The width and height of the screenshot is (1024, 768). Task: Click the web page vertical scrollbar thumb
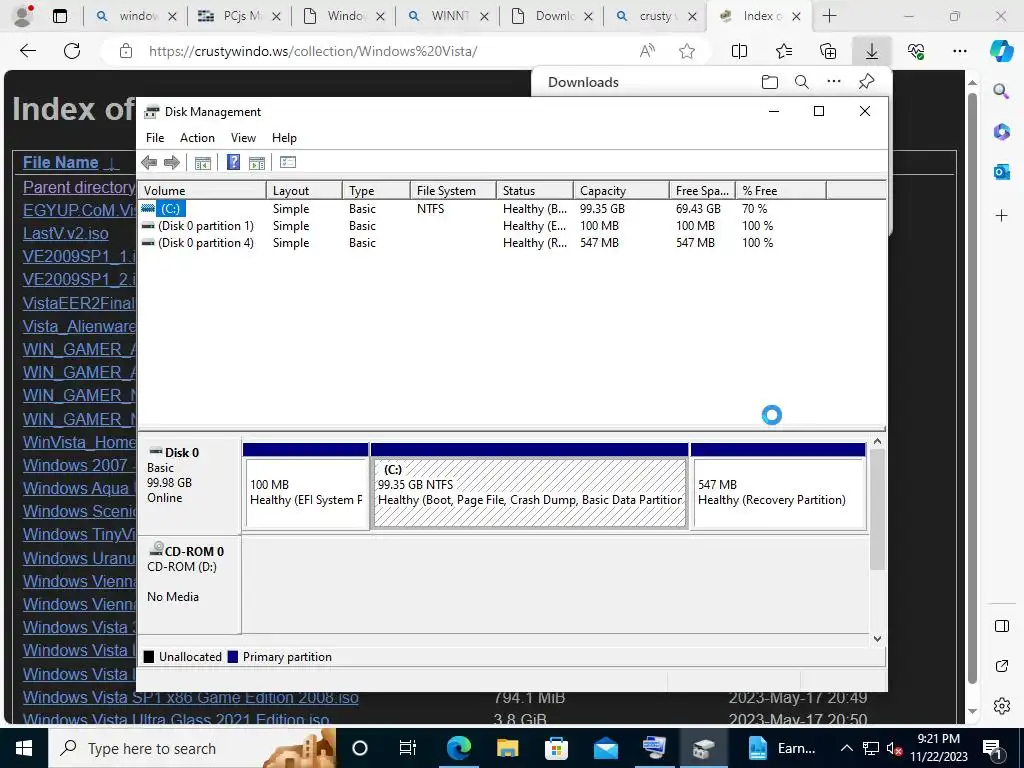(972, 389)
